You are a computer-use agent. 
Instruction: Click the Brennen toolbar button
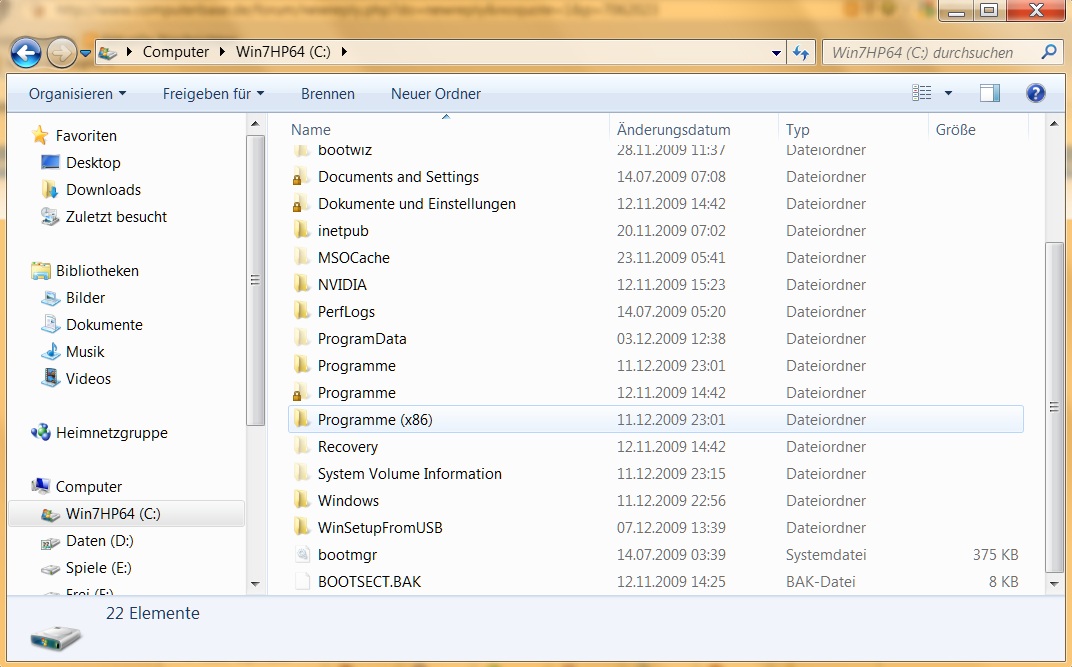pyautogui.click(x=327, y=94)
